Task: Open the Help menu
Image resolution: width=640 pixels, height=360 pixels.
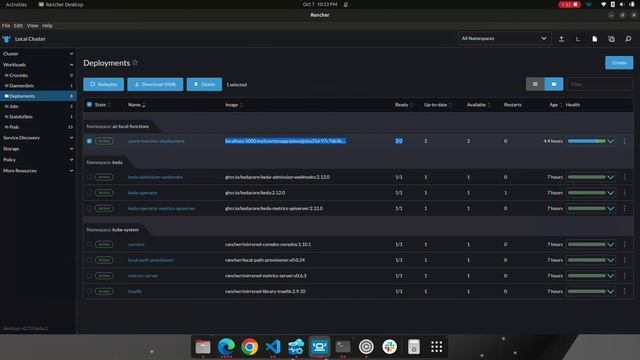Action: coord(47,25)
